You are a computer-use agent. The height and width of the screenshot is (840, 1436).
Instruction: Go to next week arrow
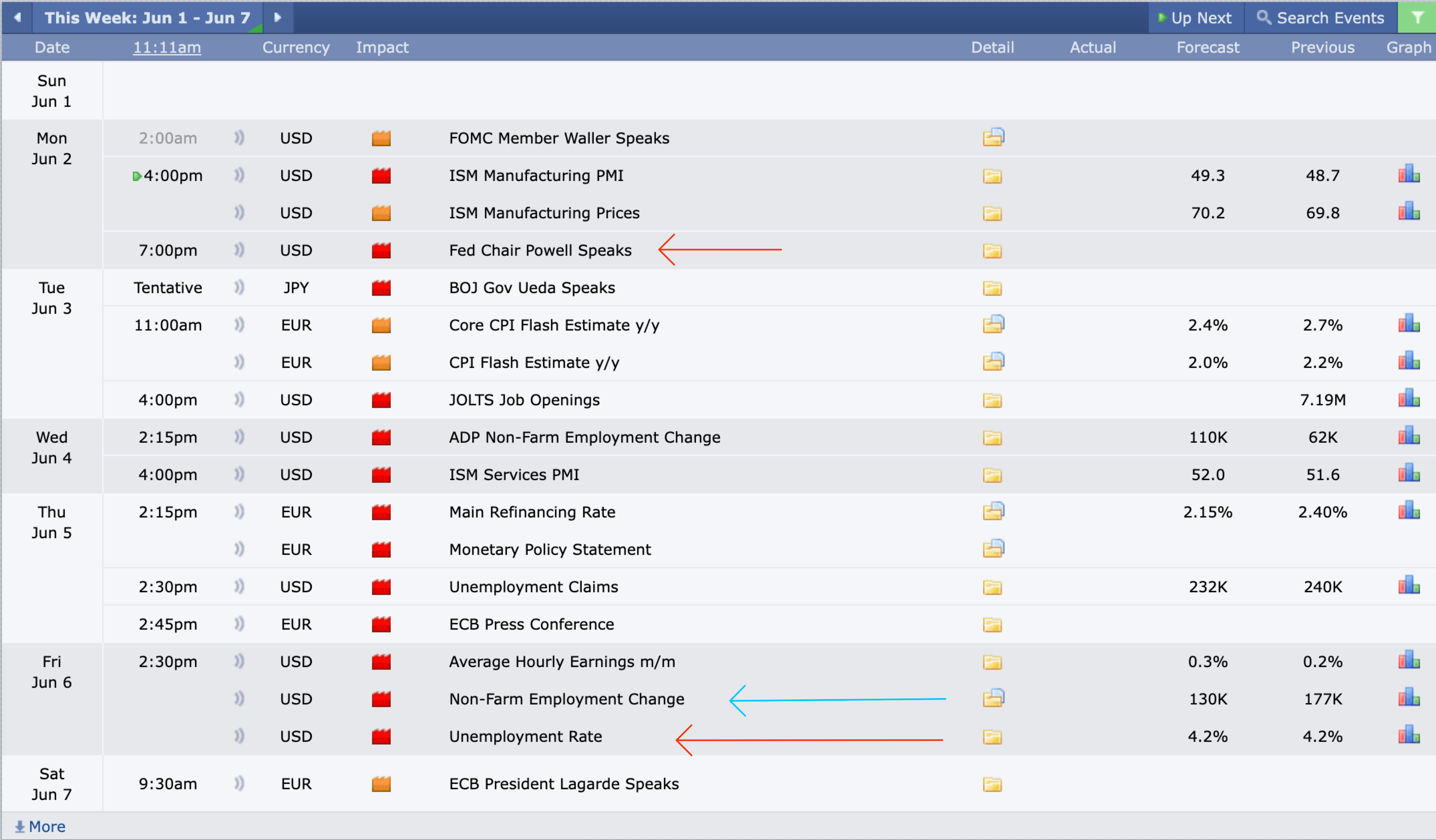coord(278,18)
